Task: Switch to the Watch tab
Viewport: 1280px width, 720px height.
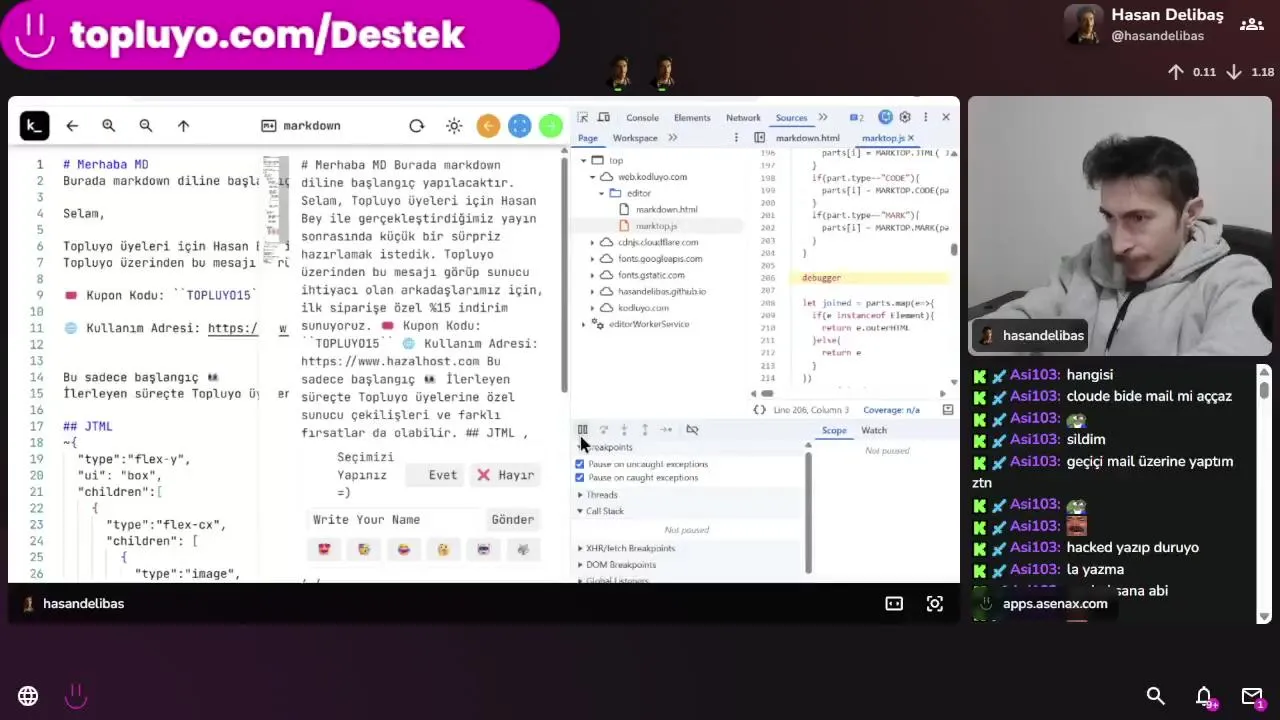Action: (x=874, y=430)
